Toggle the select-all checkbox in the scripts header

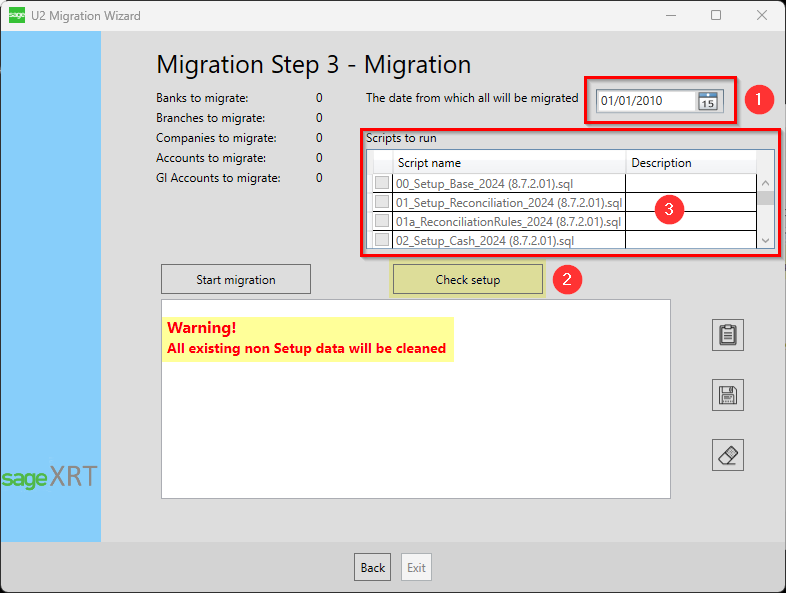click(x=382, y=163)
